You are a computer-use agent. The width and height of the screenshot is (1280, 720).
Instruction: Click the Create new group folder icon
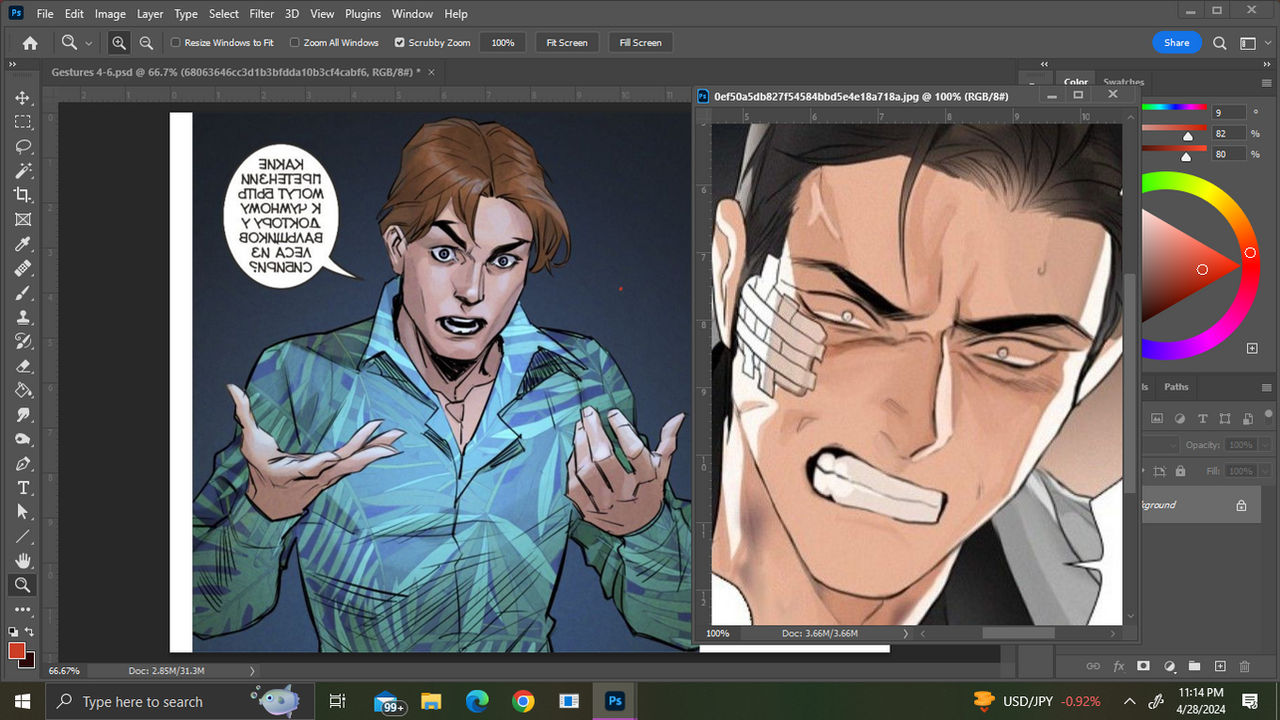pyautogui.click(x=1194, y=666)
